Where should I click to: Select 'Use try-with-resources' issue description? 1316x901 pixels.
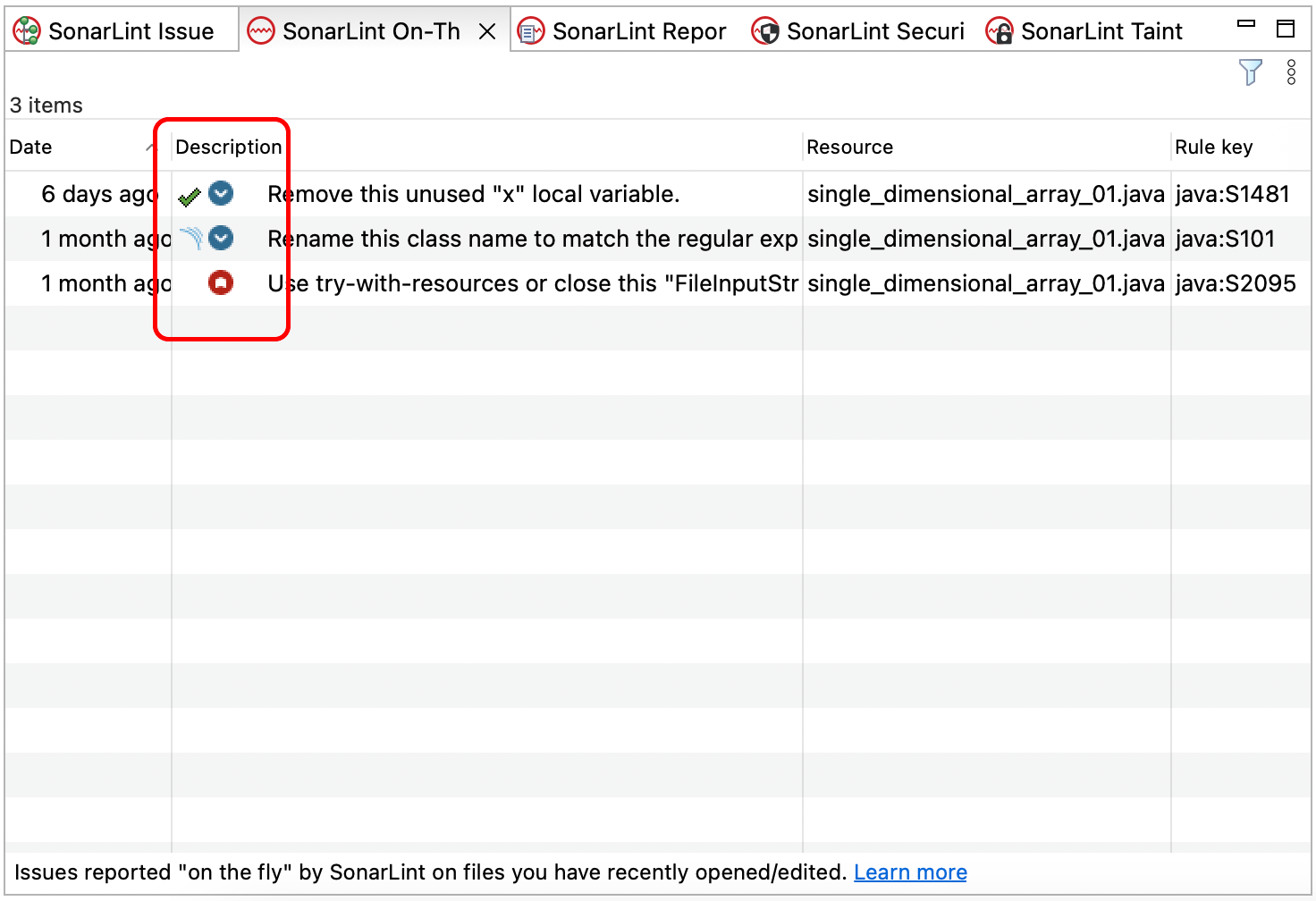[x=532, y=283]
